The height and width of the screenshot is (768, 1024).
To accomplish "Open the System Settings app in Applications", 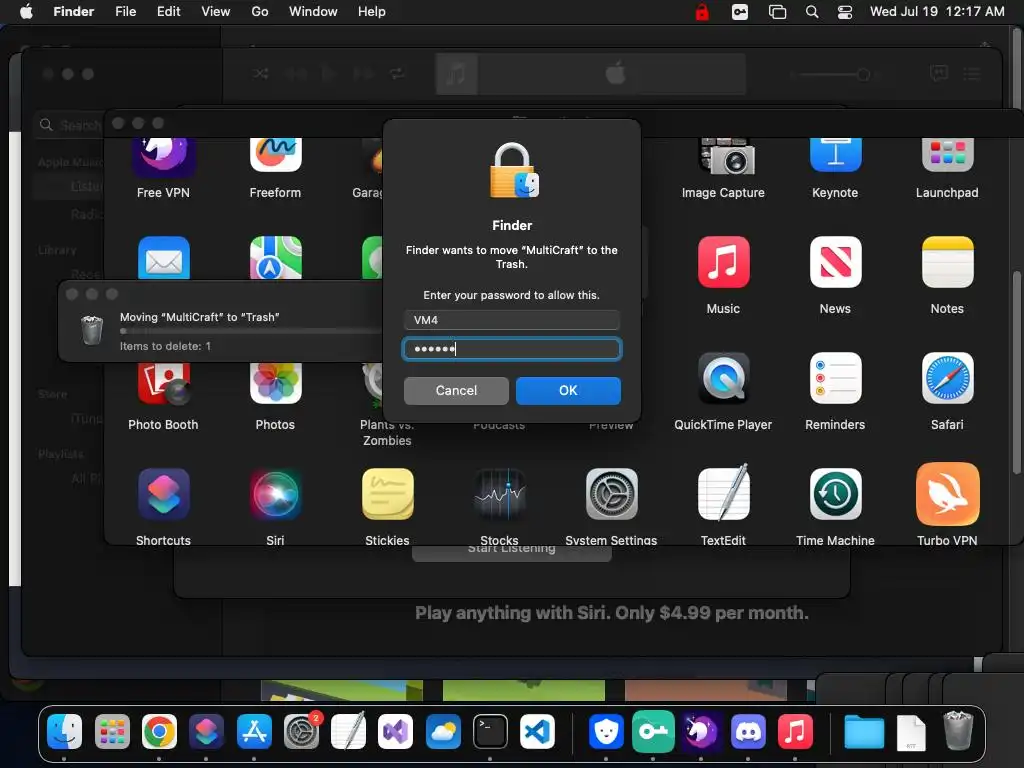I will 611,494.
